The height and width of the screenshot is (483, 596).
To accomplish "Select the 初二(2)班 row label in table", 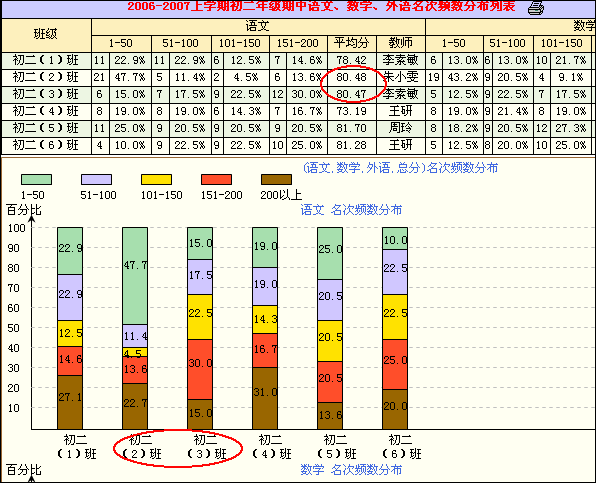I will [x=46, y=77].
